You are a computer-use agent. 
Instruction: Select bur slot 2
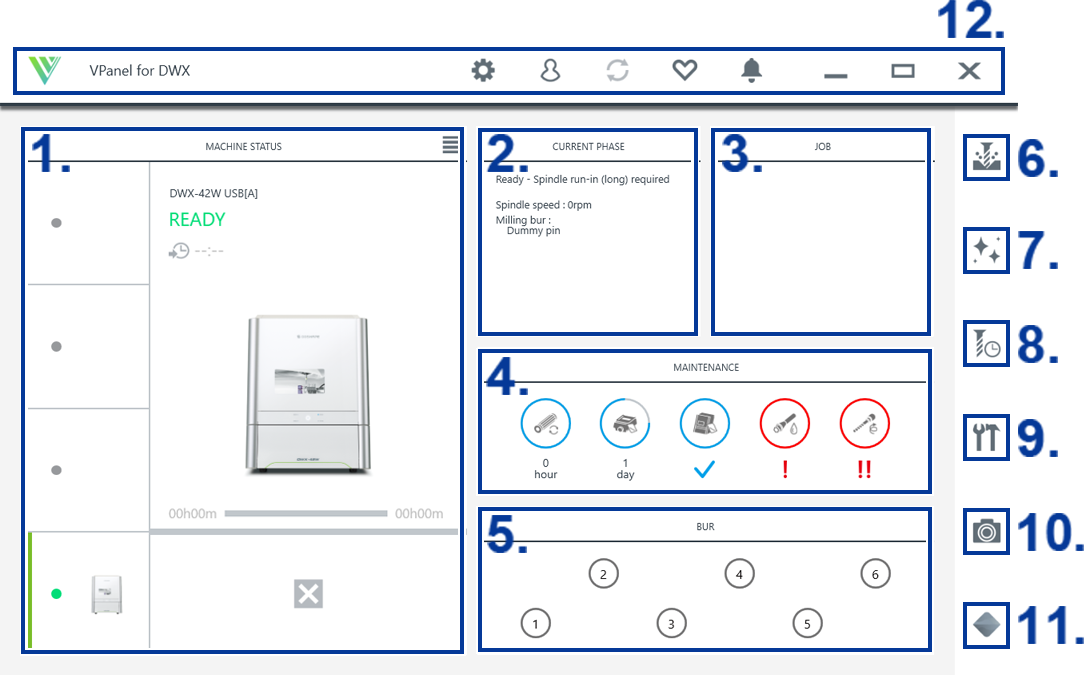[x=603, y=574]
